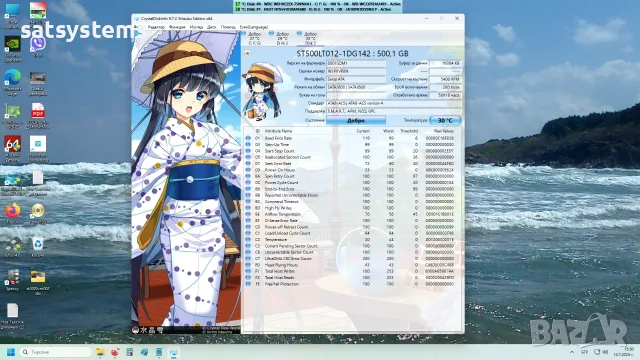Click the Threshold column header
640x360 pixels.
pos(409,131)
